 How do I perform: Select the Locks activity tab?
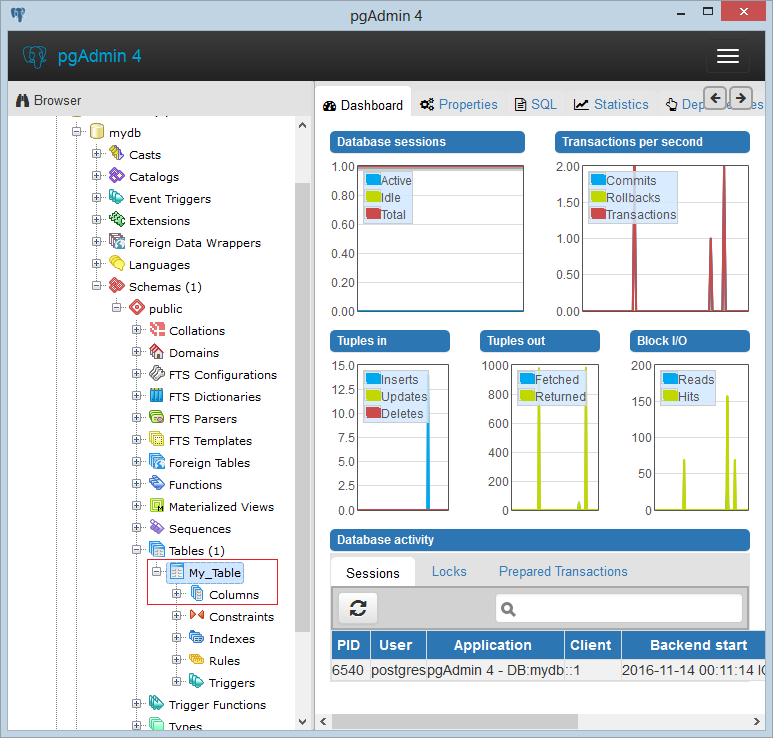(449, 572)
